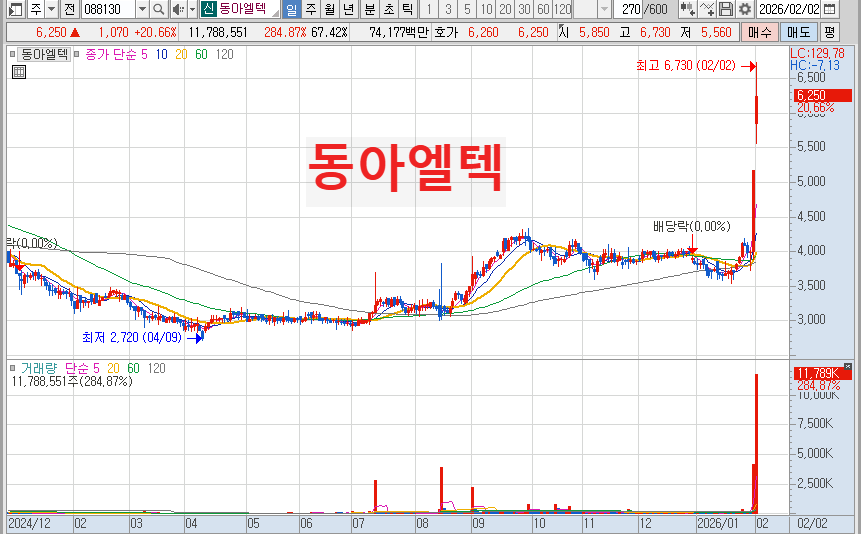Viewport: 861px width, 534px height.
Task: Click the 평 button
Action: (x=829, y=32)
